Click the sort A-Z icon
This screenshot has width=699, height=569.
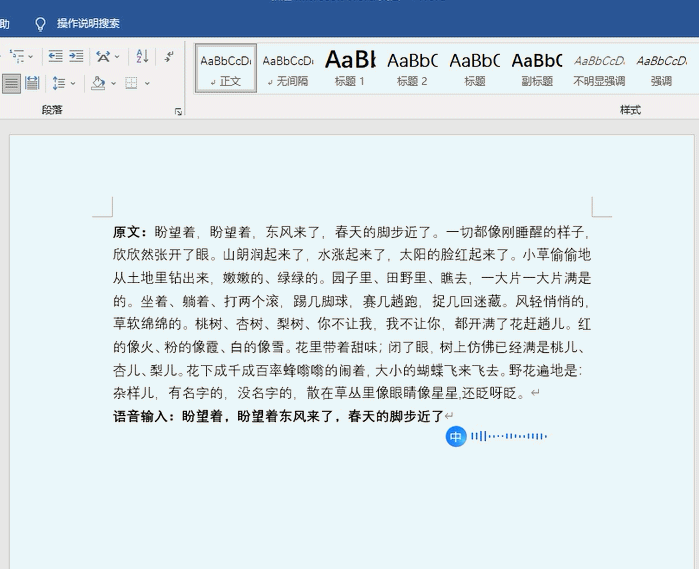pos(142,57)
